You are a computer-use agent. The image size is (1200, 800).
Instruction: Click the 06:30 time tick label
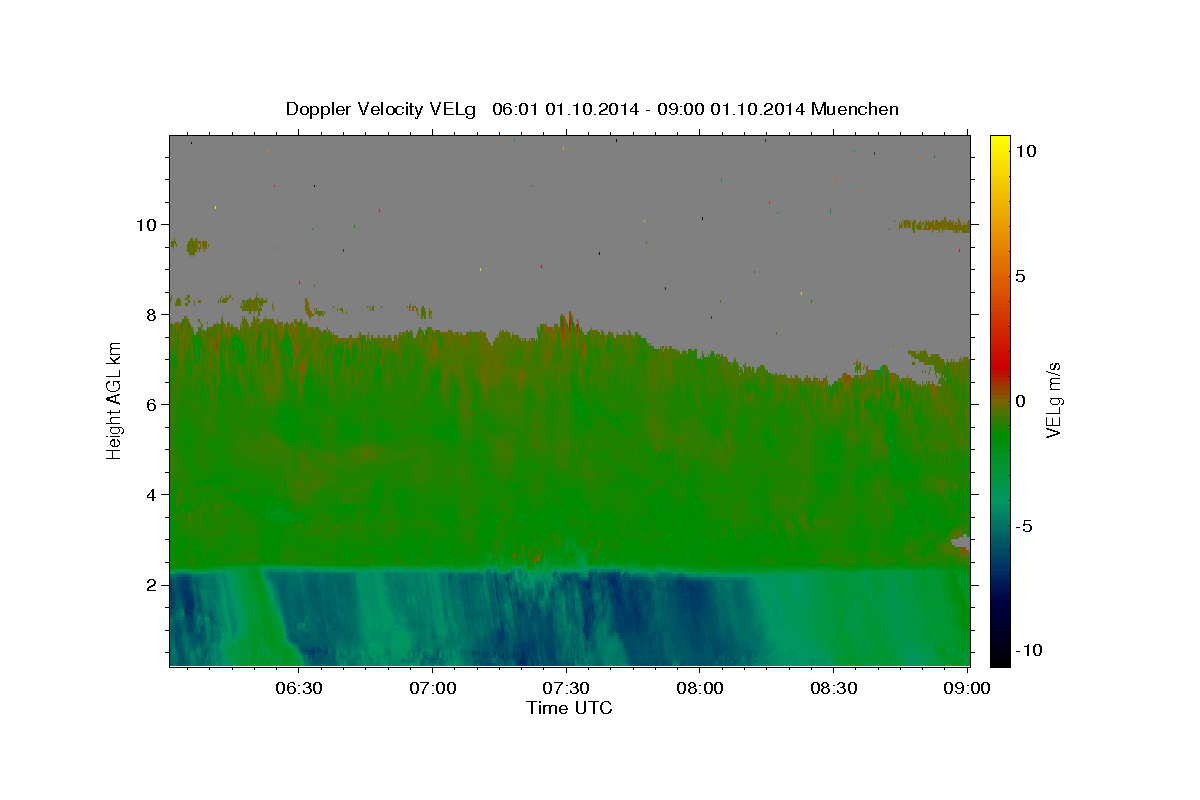tap(299, 688)
